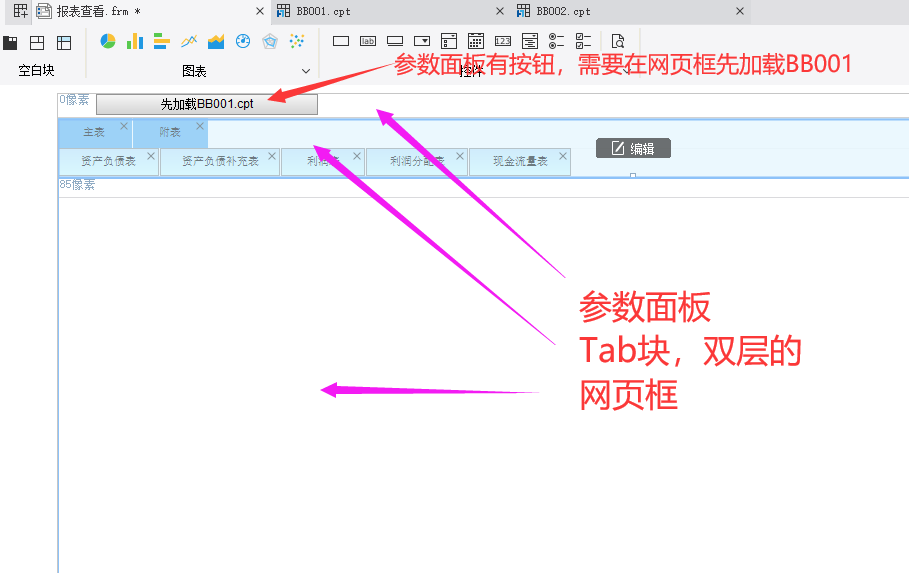Insert a line chart
This screenshot has width=909, height=573.
click(189, 41)
